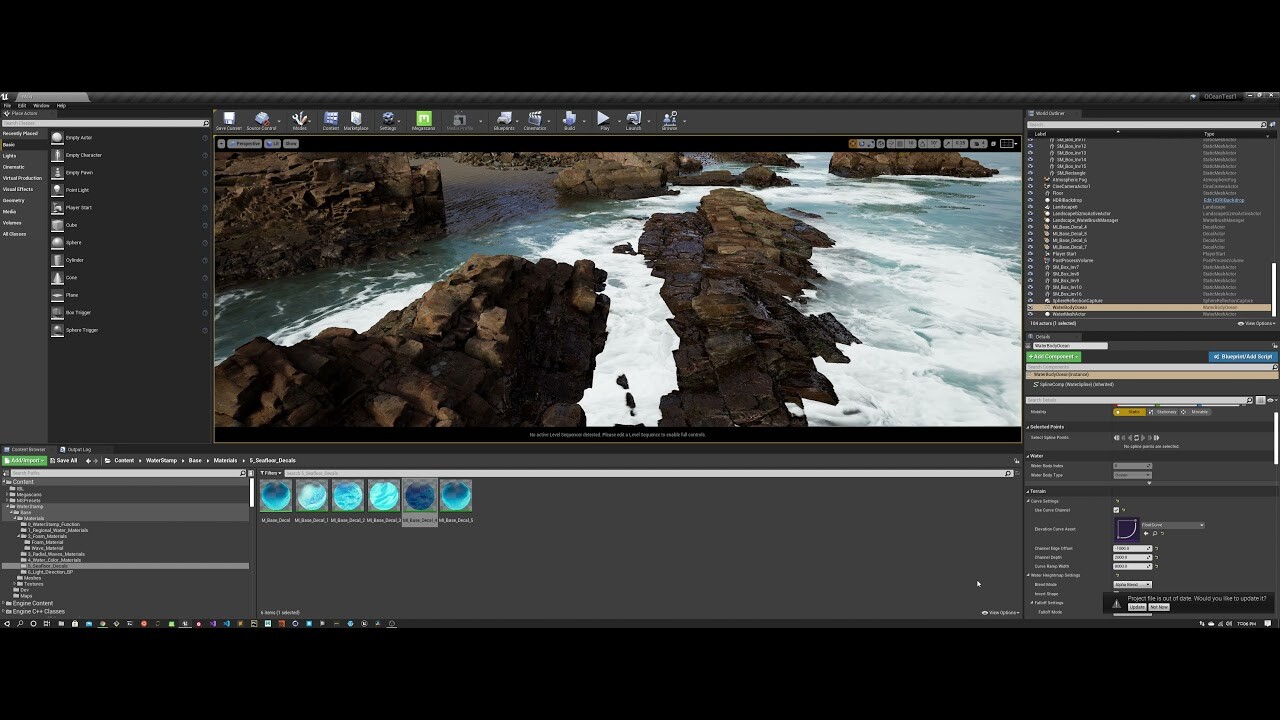Click the Update button in the notification
The width and height of the screenshot is (1280, 720).
(x=1137, y=607)
